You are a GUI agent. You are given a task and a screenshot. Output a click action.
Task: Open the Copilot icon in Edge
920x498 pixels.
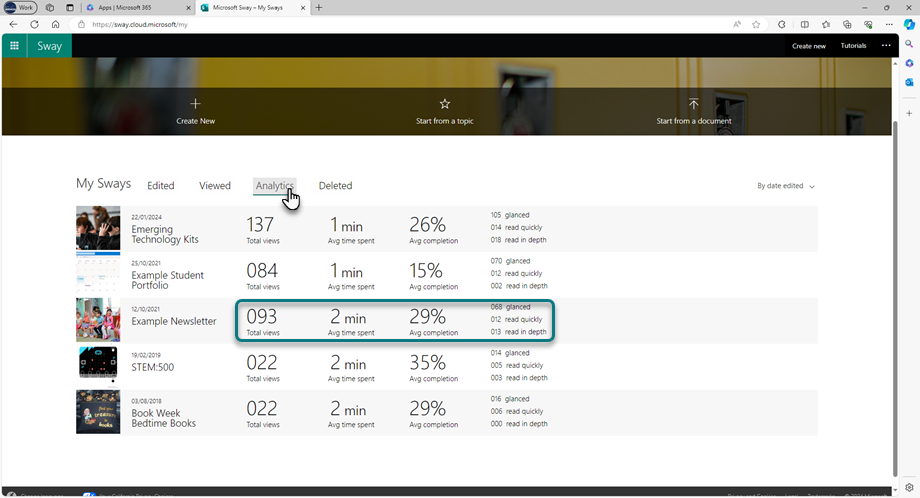(x=909, y=24)
